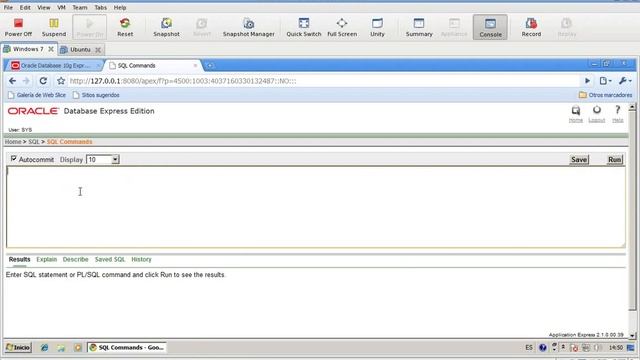Open the Oracle Home icon link
Image resolution: width=640 pixels, height=360 pixels.
pos(576,114)
